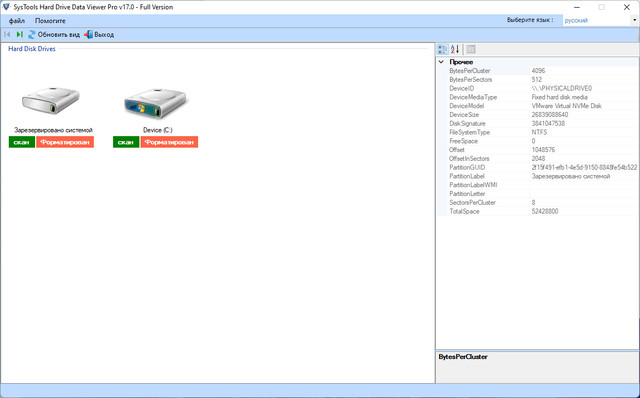This screenshot has height=398, width=640.
Task: Open the language dropdown showing русский
Action: pos(600,20)
